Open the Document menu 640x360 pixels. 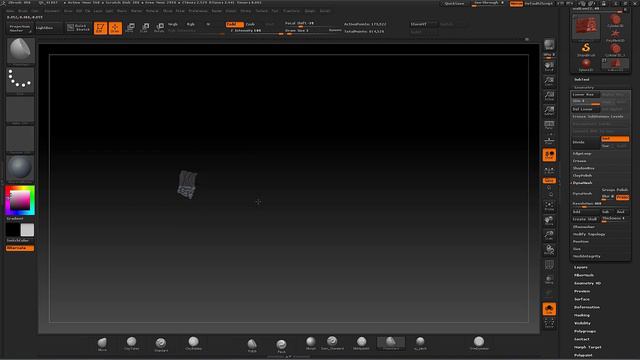coord(52,11)
